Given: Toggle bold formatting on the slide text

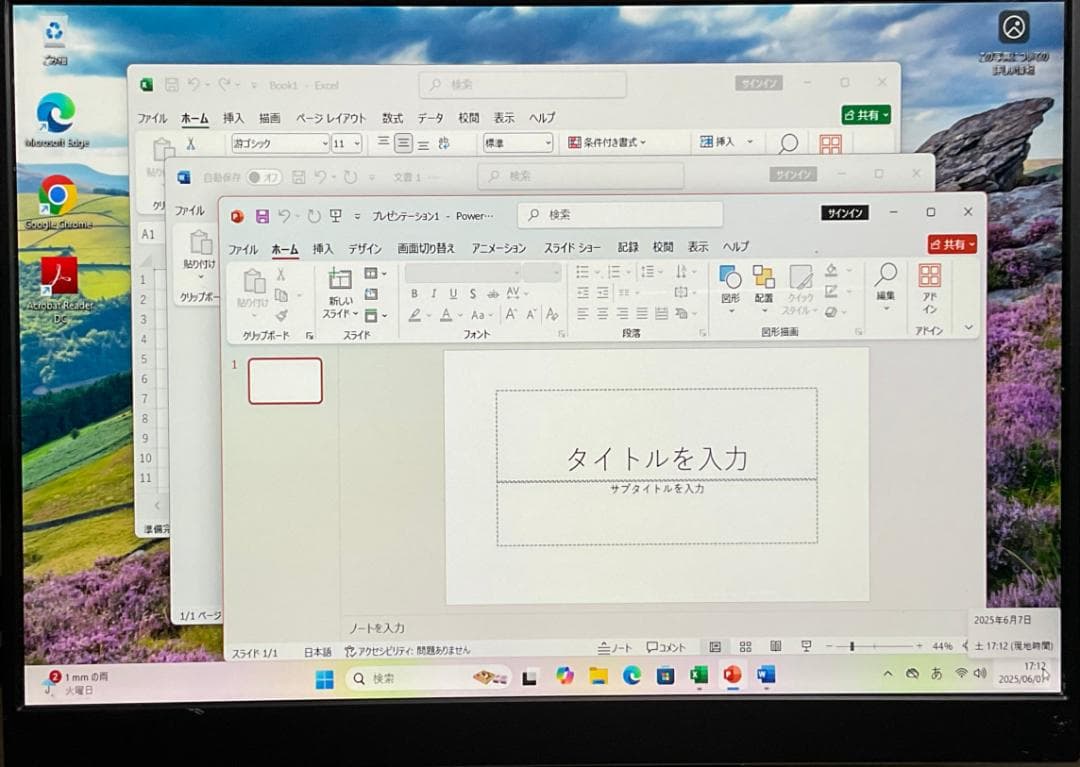Looking at the screenshot, I should pos(415,294).
